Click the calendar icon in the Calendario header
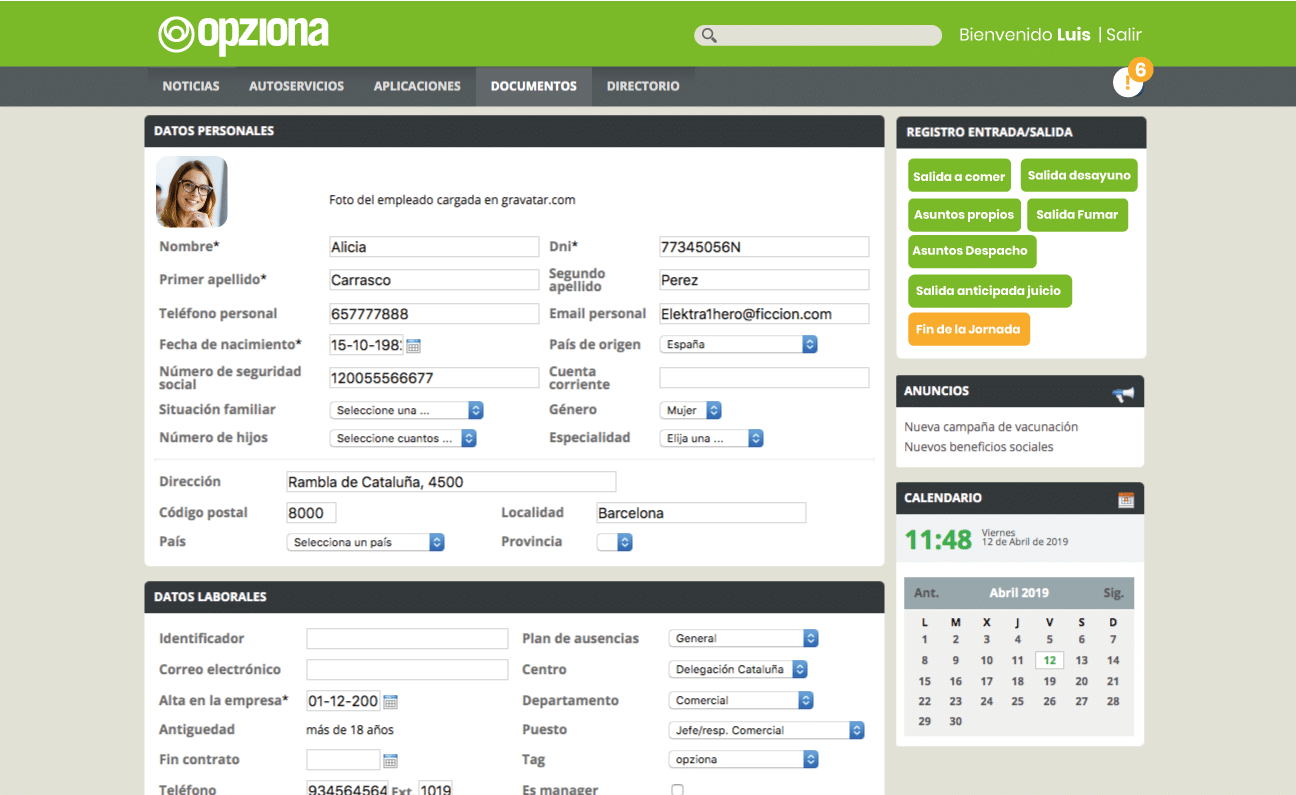Screen dimensions: 1296x795 pyautogui.click(x=1126, y=499)
